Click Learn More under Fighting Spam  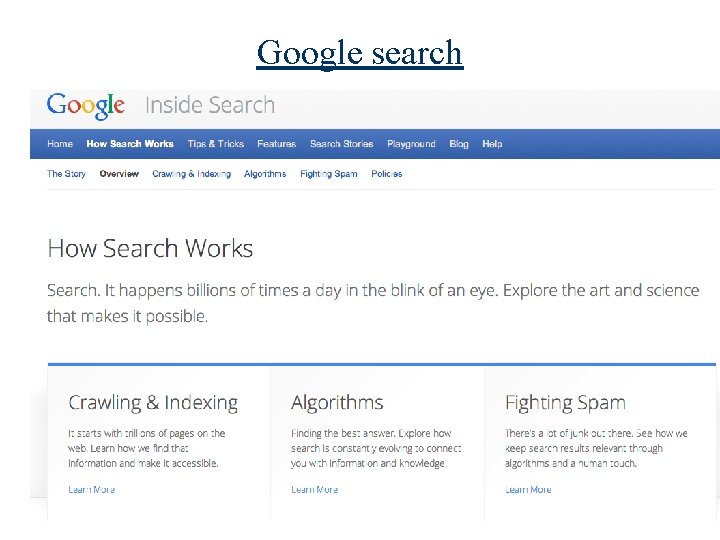pos(528,490)
